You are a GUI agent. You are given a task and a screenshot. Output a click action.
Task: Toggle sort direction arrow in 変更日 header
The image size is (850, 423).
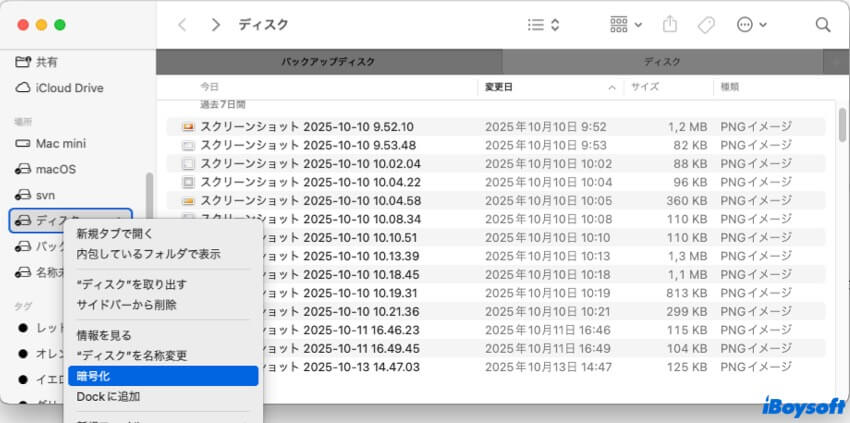pyautogui.click(x=612, y=87)
